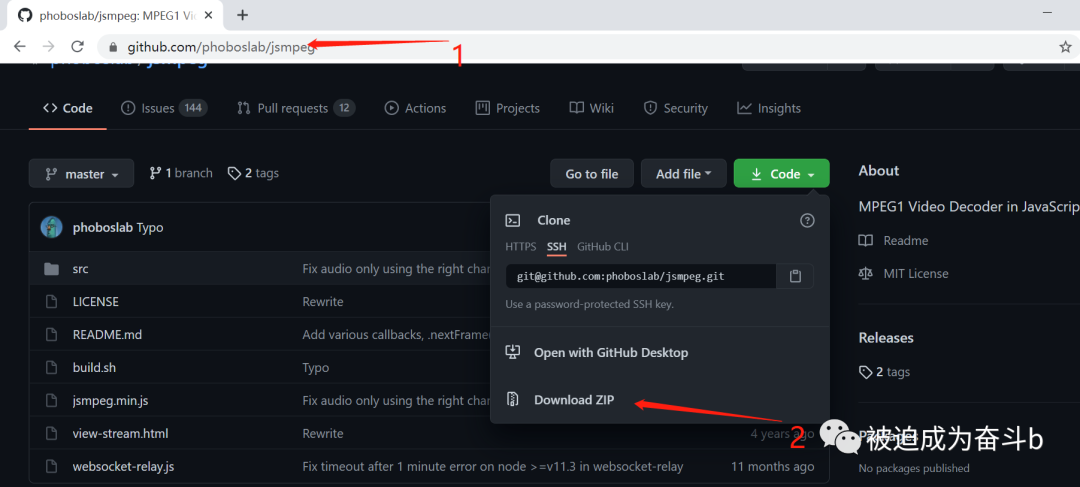This screenshot has width=1080, height=487.
Task: Click the git clone URL field
Action: click(x=641, y=276)
